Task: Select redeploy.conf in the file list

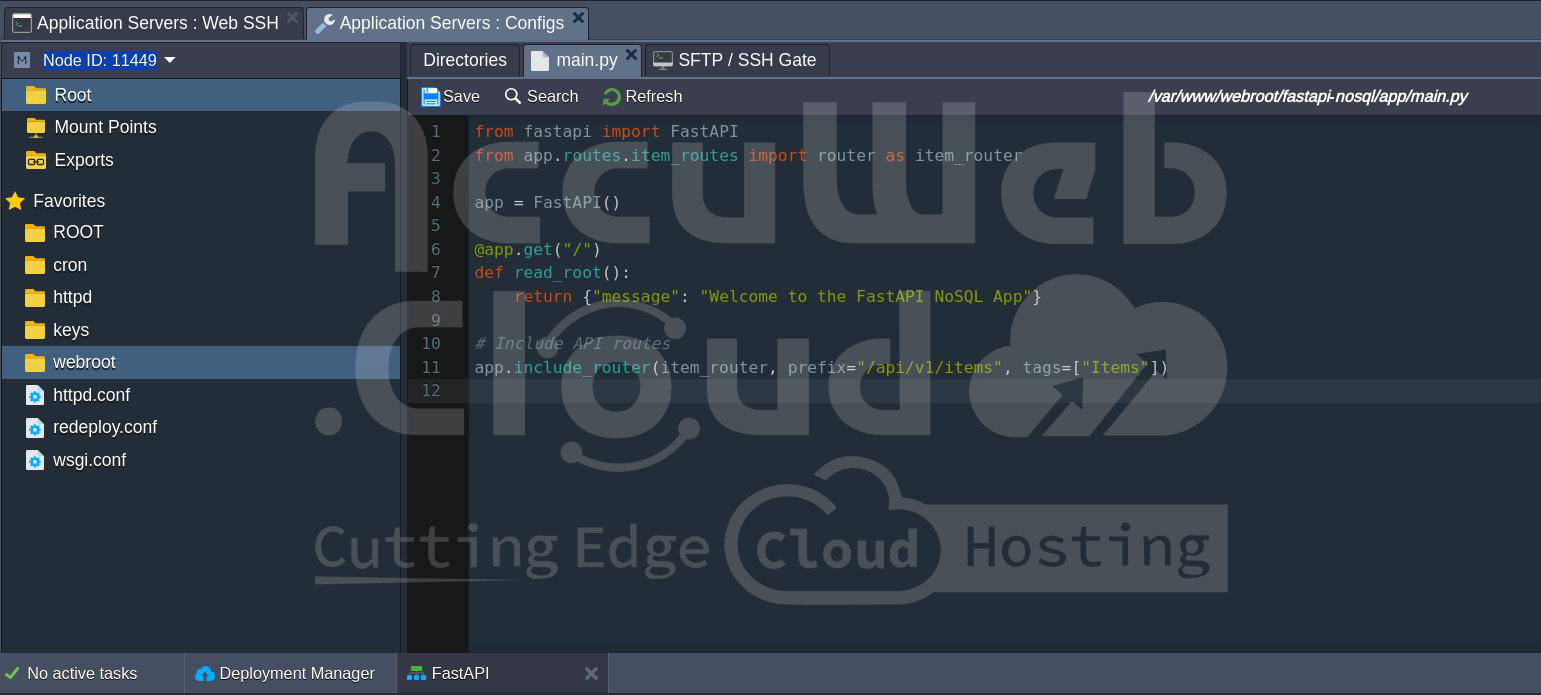Action: coord(104,427)
